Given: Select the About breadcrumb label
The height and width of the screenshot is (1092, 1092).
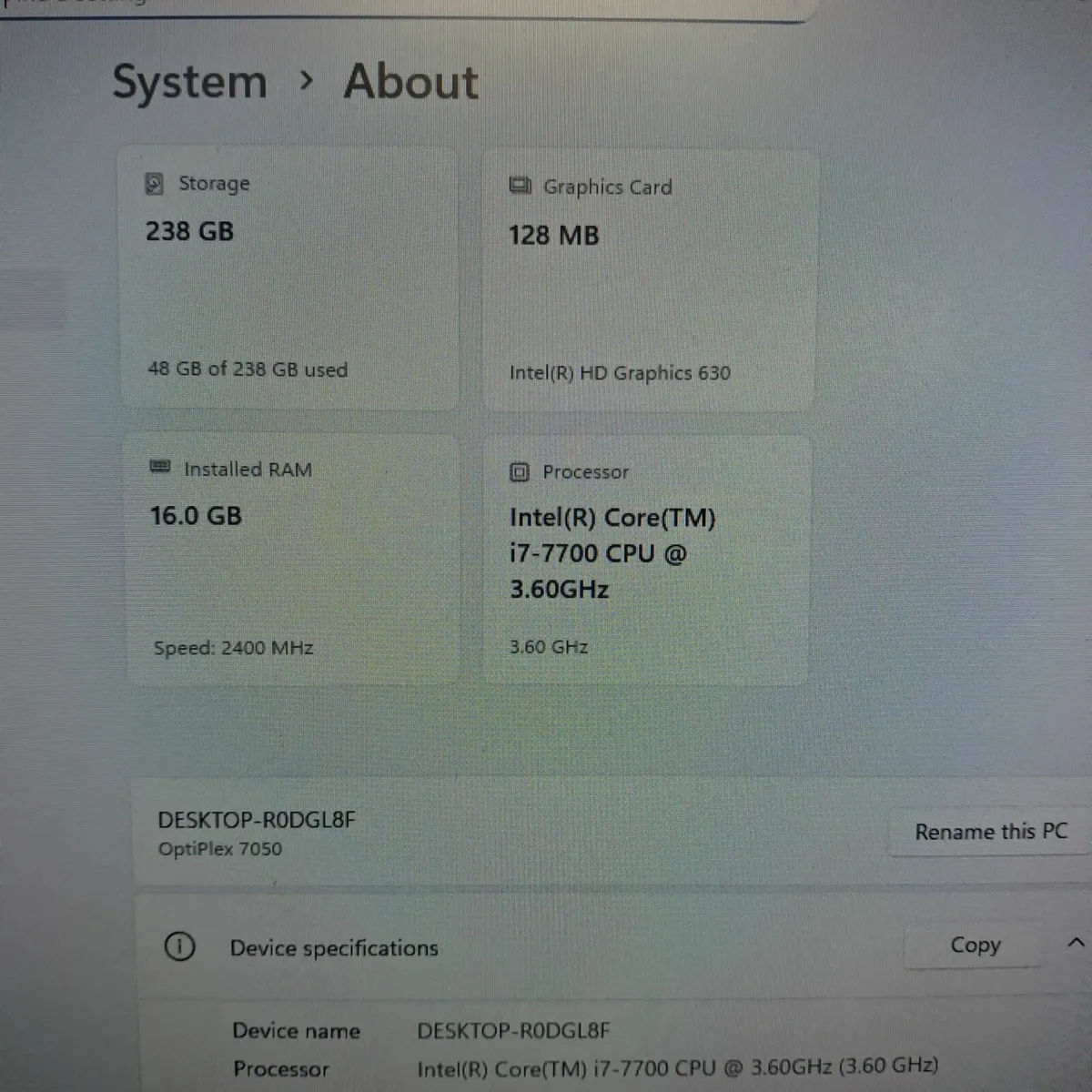Looking at the screenshot, I should click(410, 82).
